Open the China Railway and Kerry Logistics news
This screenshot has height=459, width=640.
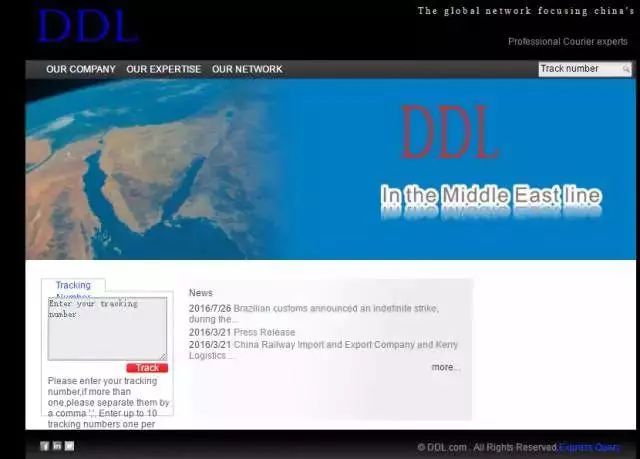click(323, 350)
